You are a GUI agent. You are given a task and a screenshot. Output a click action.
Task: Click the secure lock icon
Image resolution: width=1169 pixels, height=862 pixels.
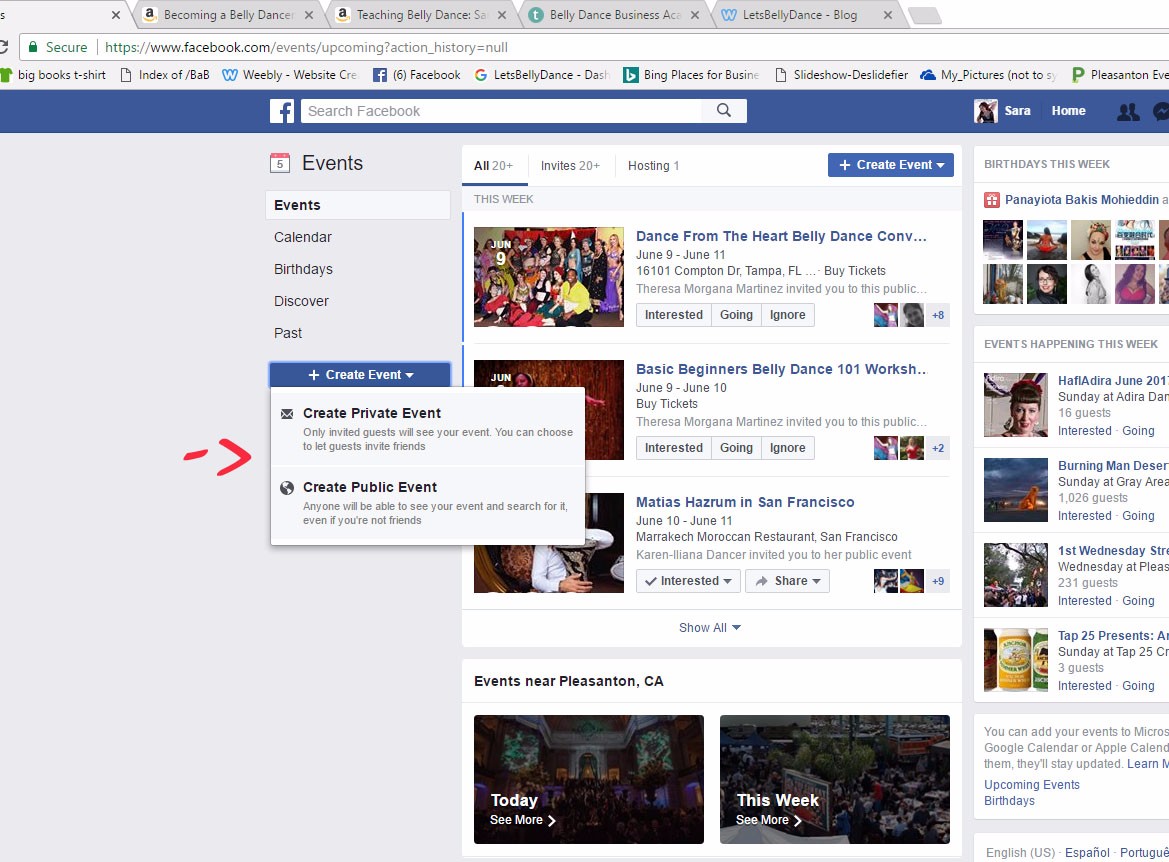coord(33,47)
